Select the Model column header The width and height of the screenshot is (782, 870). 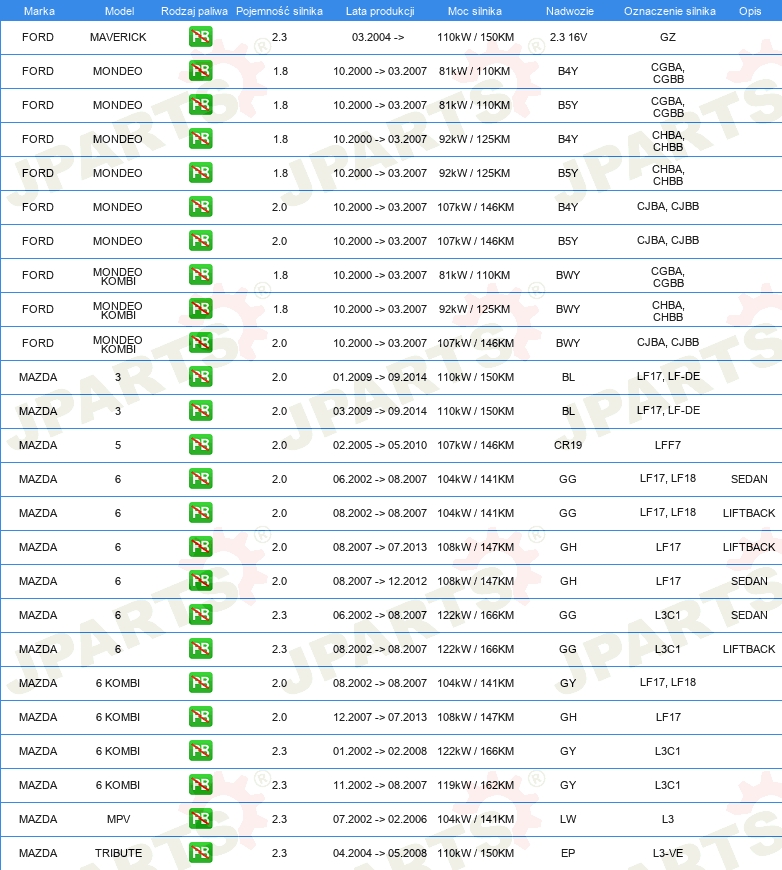point(119,11)
